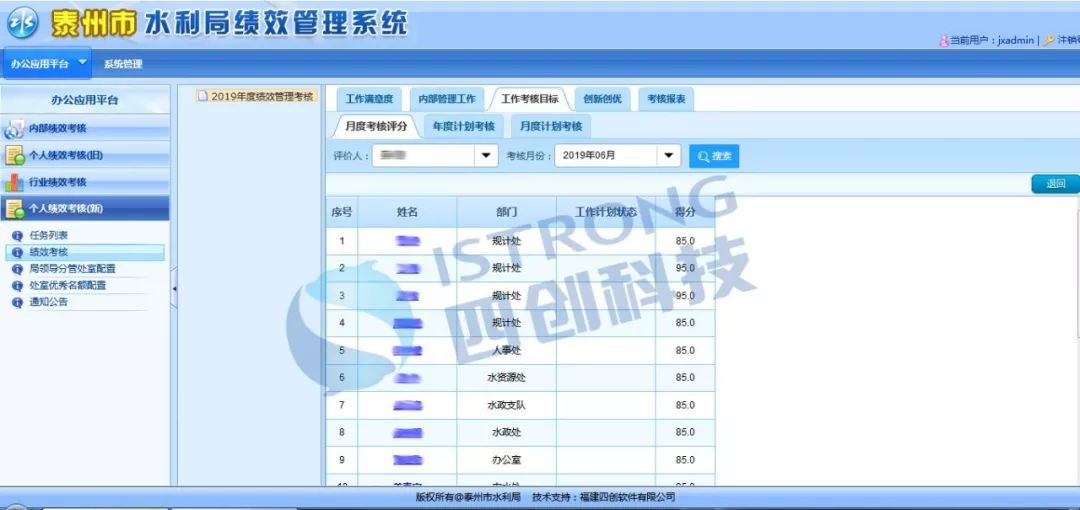Expand the 评价人 dropdown arrow
The image size is (1080, 510).
486,156
